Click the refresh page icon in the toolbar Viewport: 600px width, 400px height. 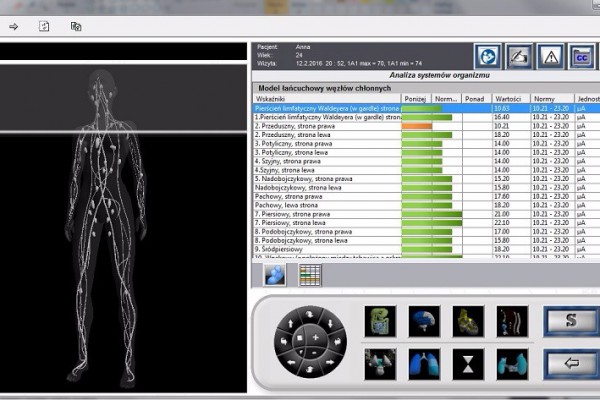coord(44,26)
